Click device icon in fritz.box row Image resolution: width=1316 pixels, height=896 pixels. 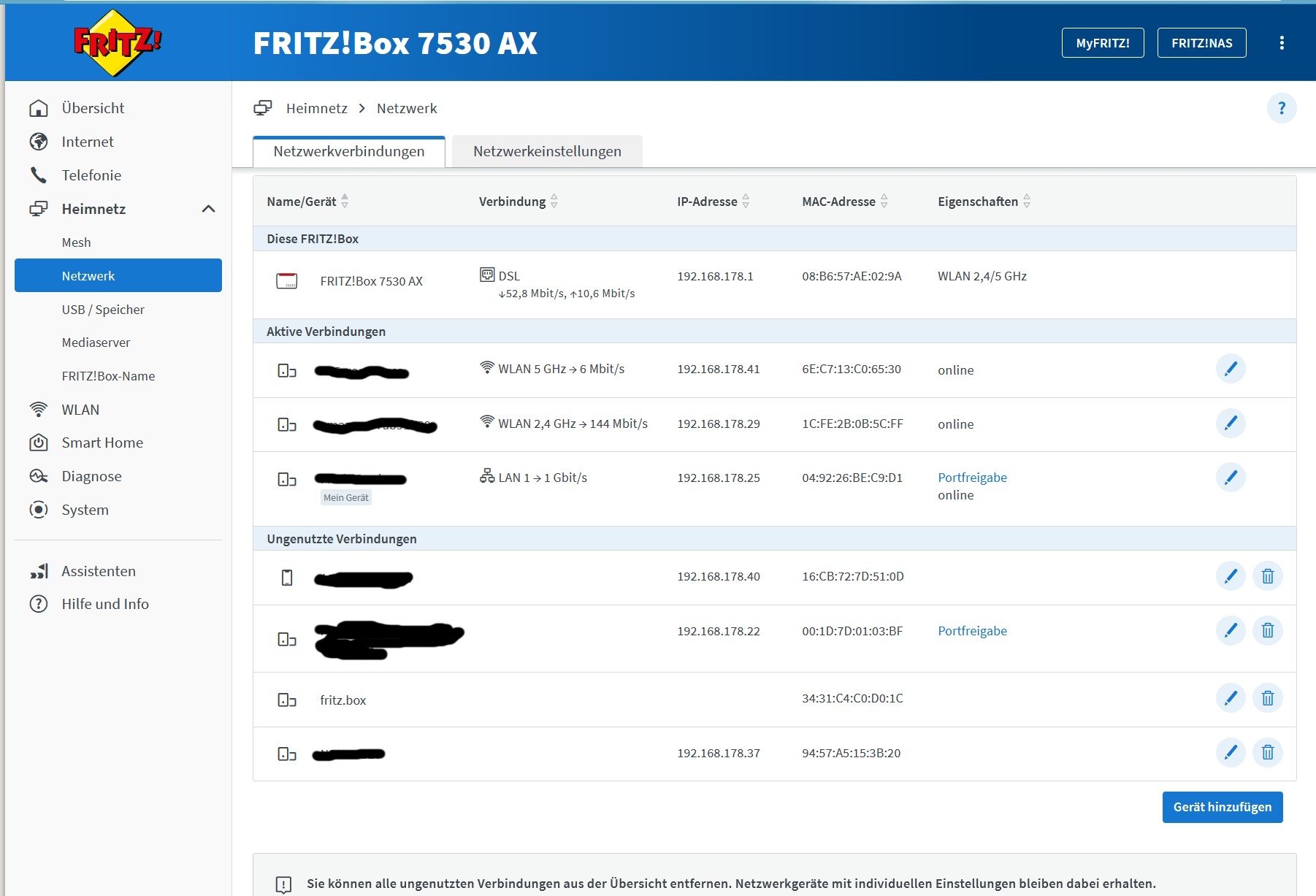click(287, 700)
